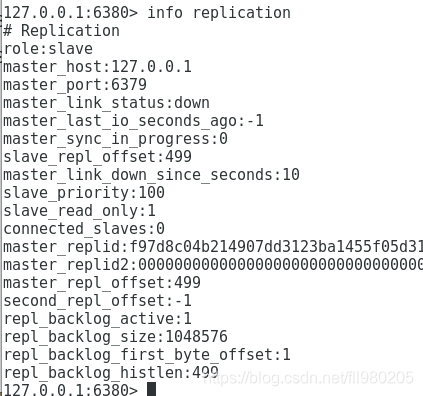
Task: Click the repl_backlog_first_byte_offset:1 line
Action: click(x=147, y=355)
